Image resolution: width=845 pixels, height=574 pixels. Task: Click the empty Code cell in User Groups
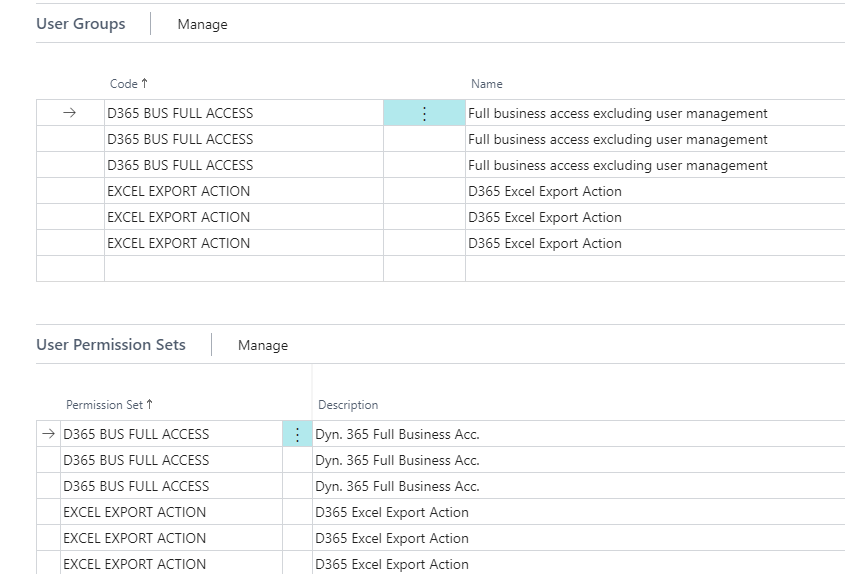243,269
